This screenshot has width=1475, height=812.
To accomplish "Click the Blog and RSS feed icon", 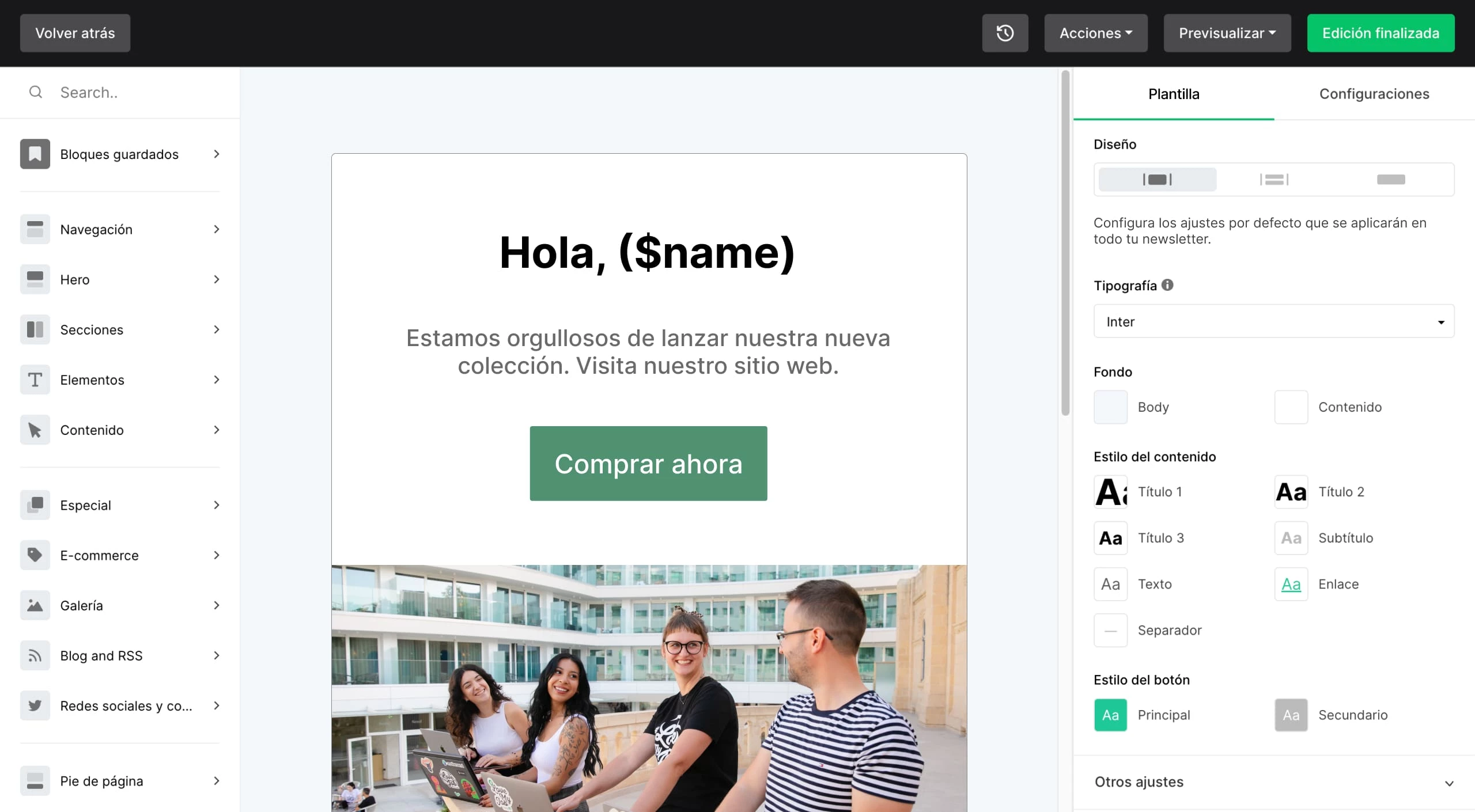I will 35,655.
